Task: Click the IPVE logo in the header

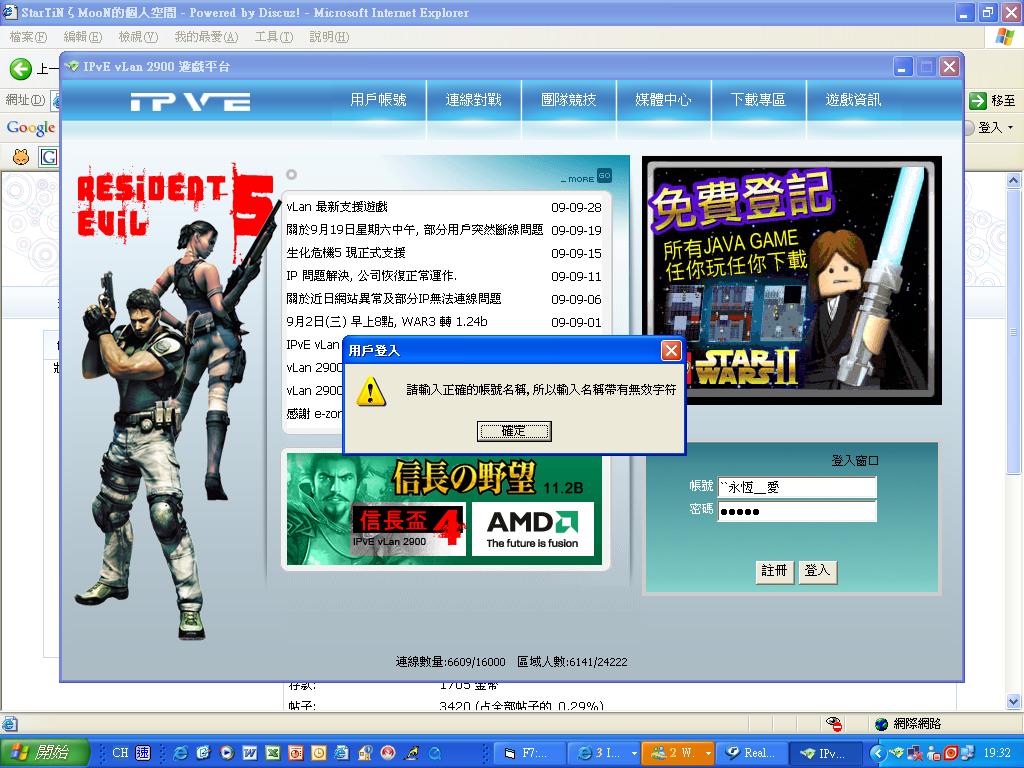Action: click(190, 101)
